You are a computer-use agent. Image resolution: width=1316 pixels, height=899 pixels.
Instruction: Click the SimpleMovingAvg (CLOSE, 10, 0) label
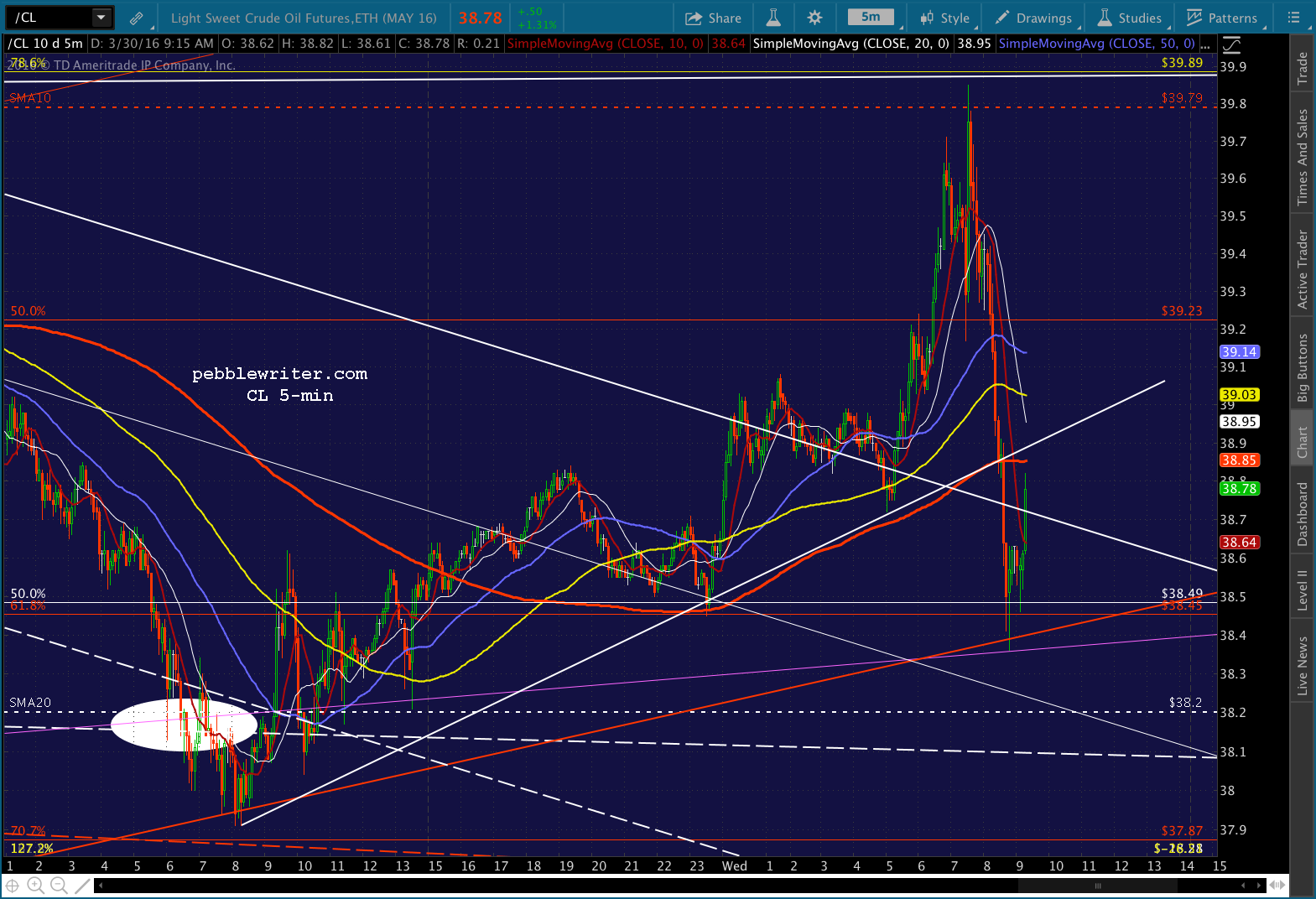[606, 44]
